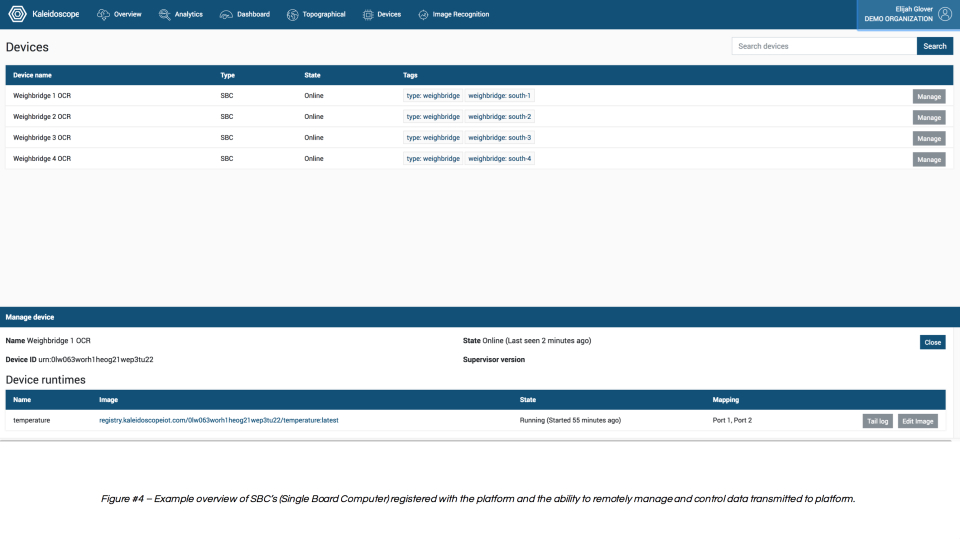Select the Weighbridge 1 OCR row name
Screen dimensions: 960x539
pos(42,96)
